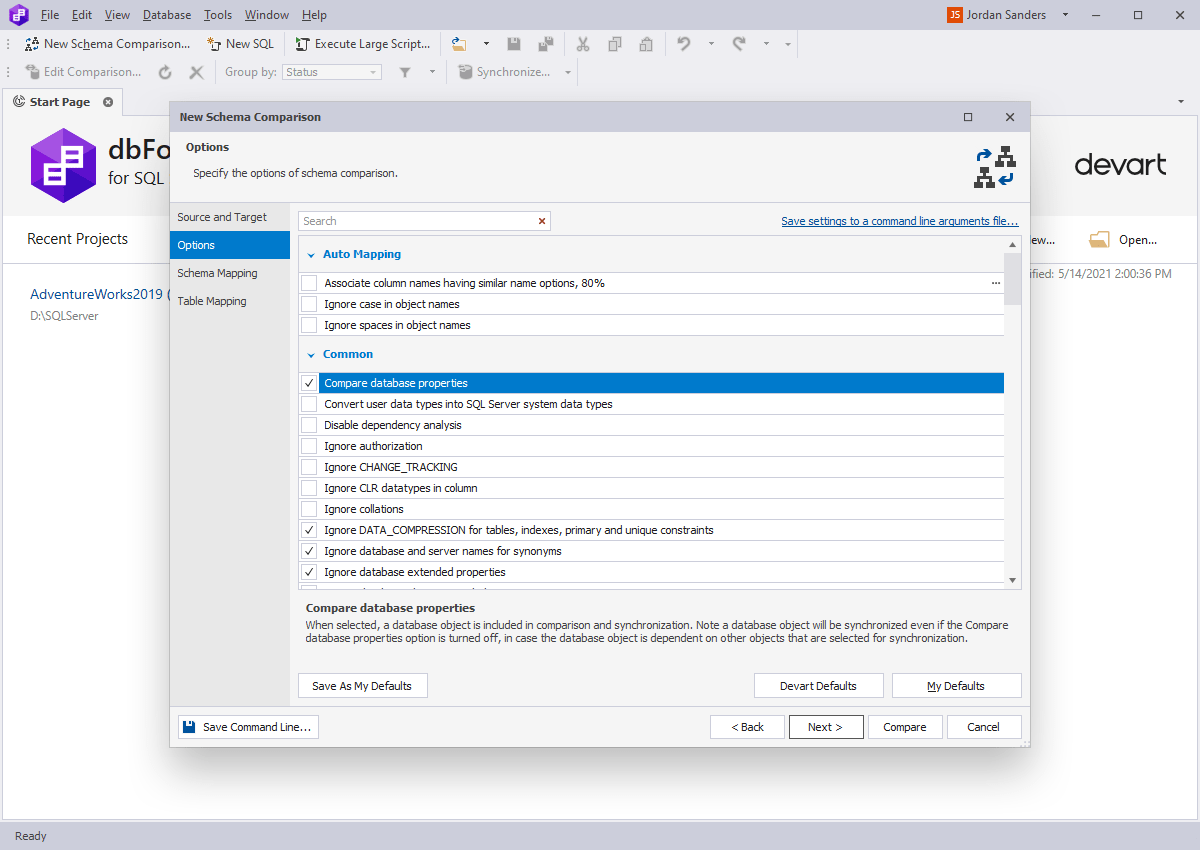This screenshot has width=1200, height=850.
Task: Click the Save icon on the toolbar
Action: [514, 44]
